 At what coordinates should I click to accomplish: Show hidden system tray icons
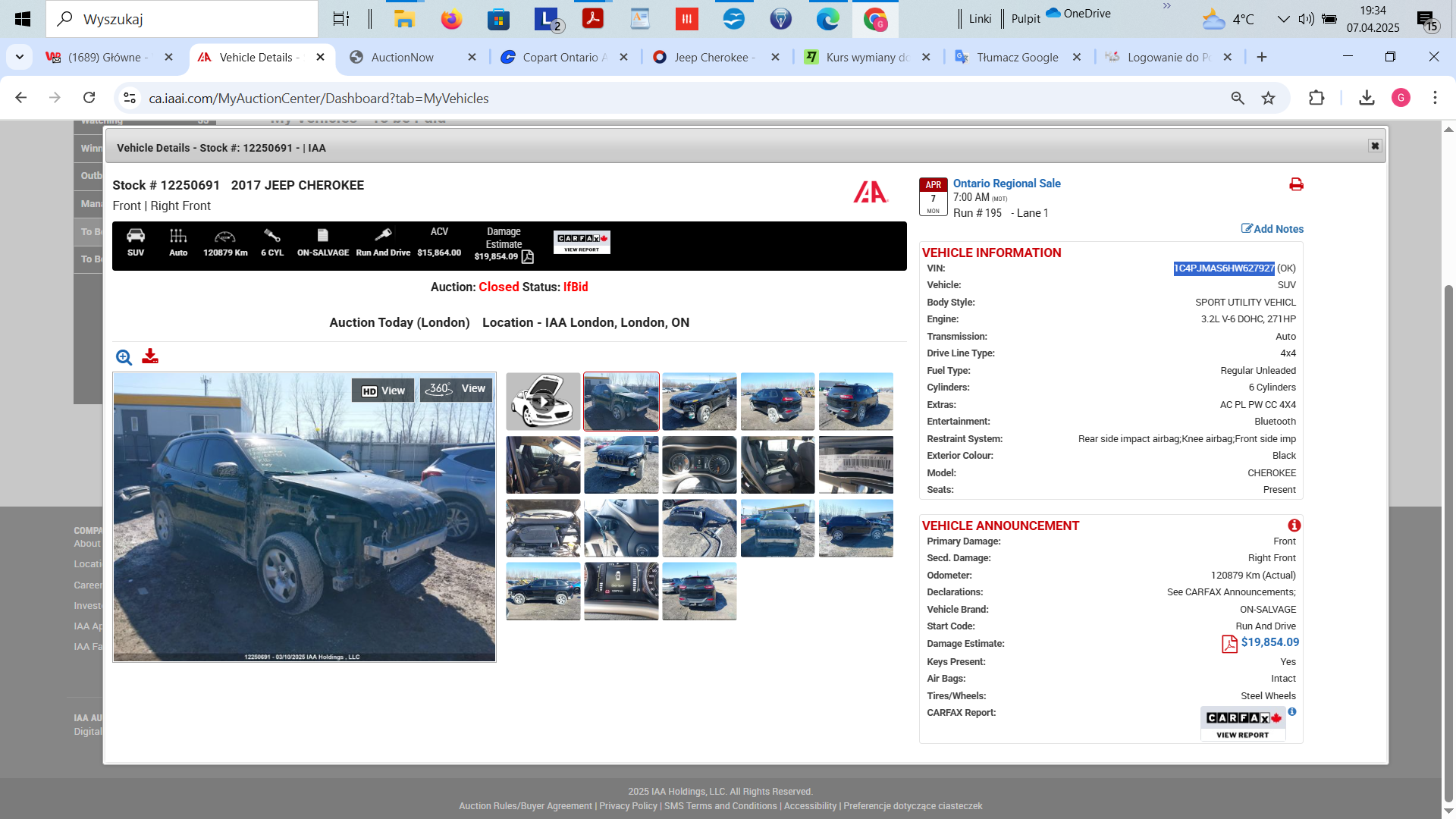tap(1283, 19)
